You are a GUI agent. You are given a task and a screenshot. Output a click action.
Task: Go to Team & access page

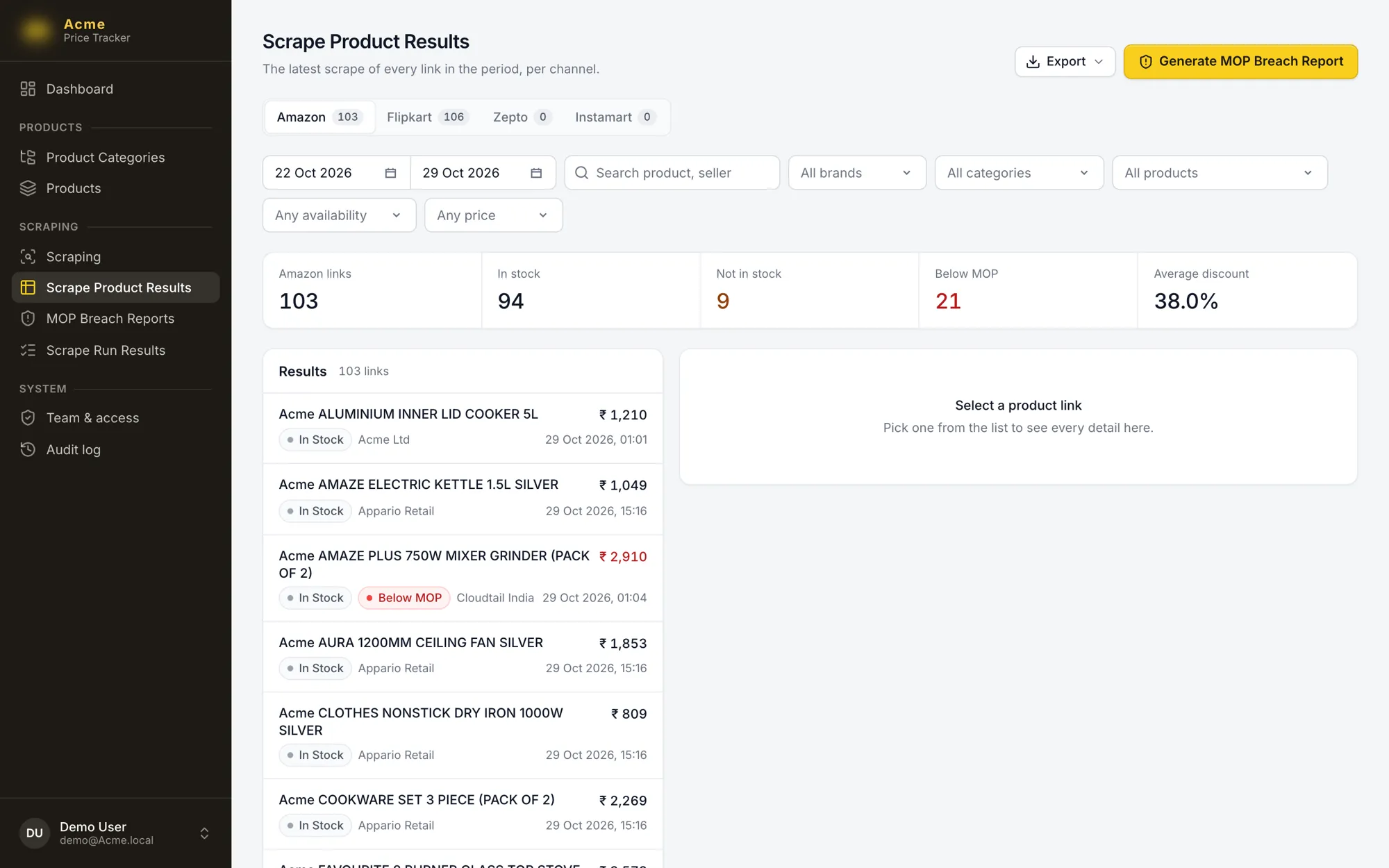(115, 418)
